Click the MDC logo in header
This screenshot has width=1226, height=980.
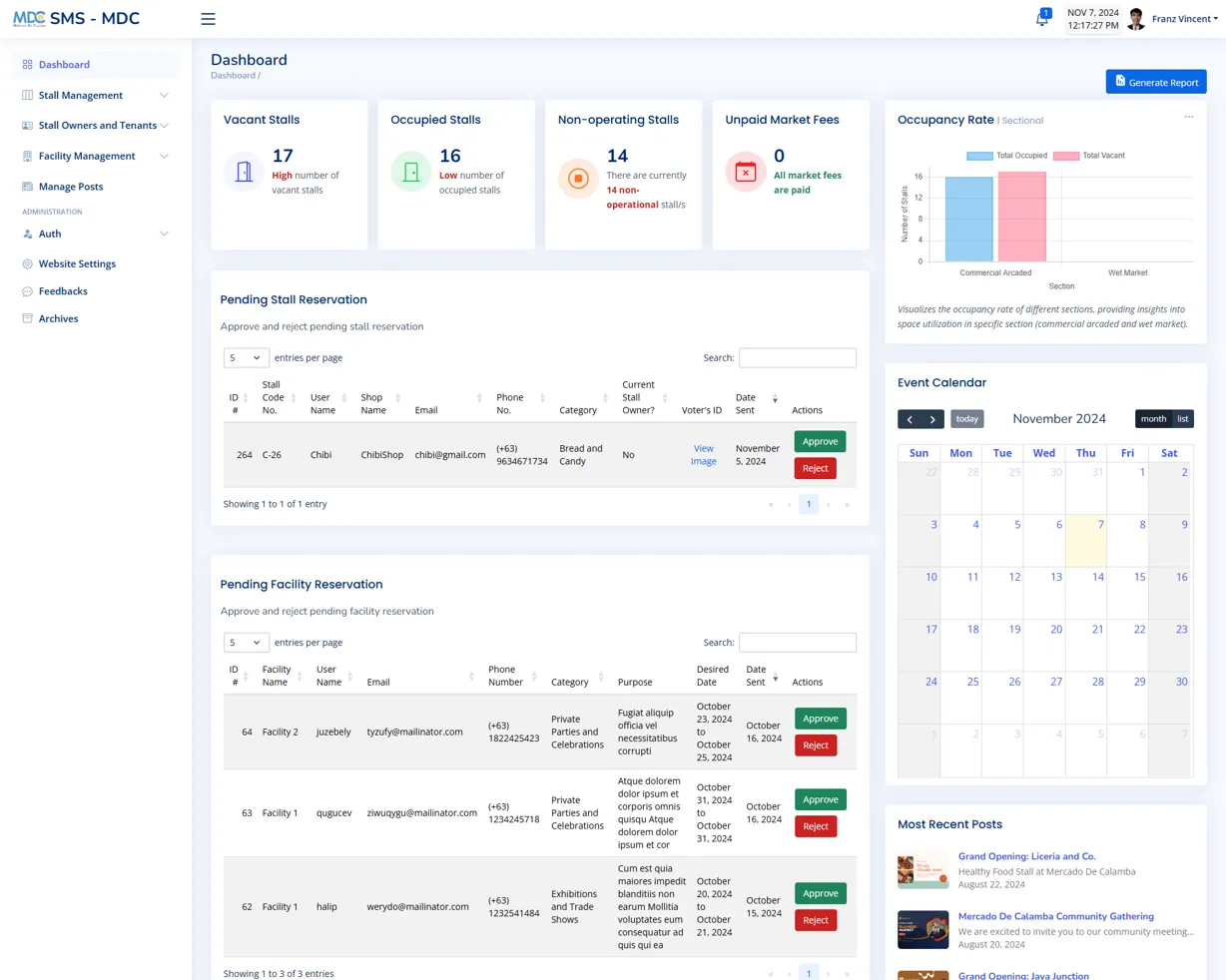pyautogui.click(x=29, y=18)
